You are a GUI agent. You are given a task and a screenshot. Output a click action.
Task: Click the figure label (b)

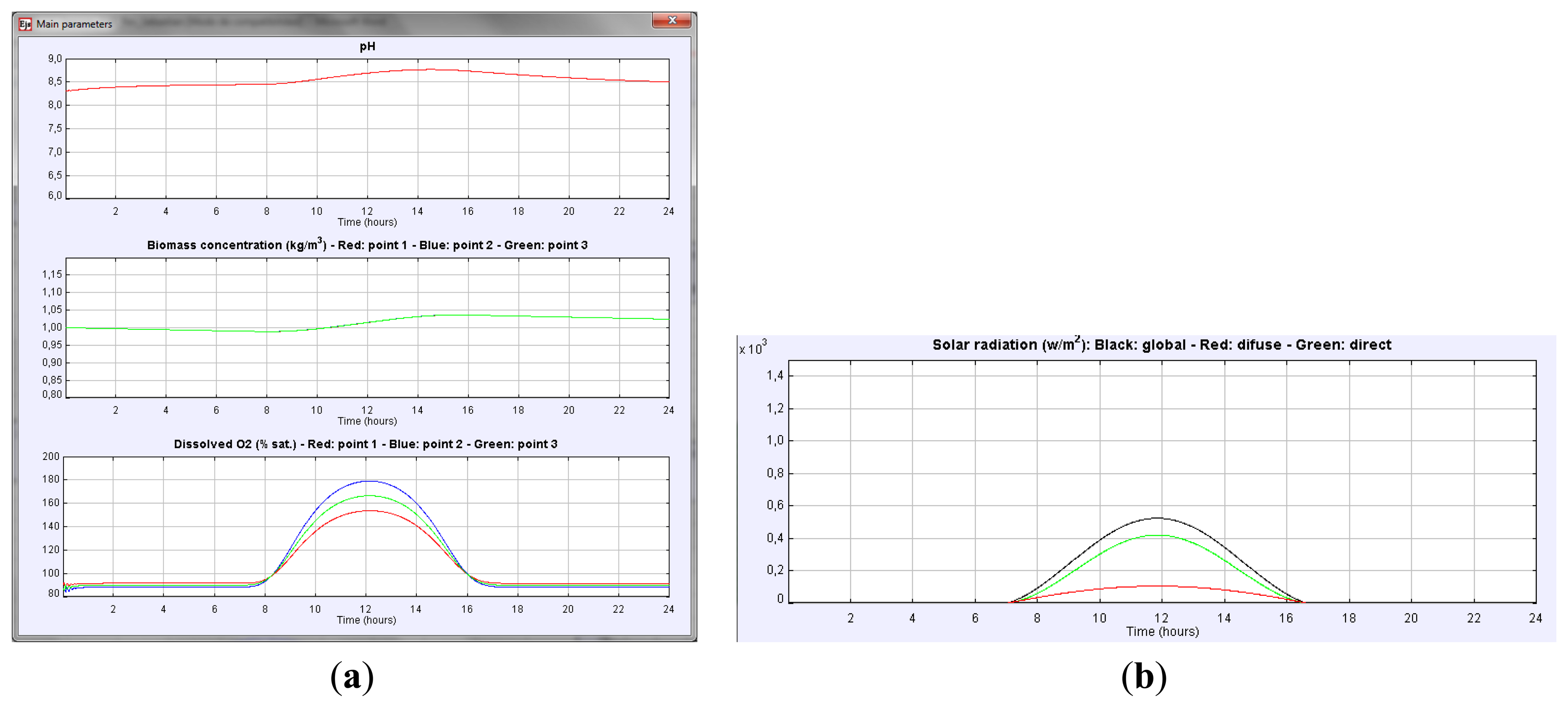1144,676
